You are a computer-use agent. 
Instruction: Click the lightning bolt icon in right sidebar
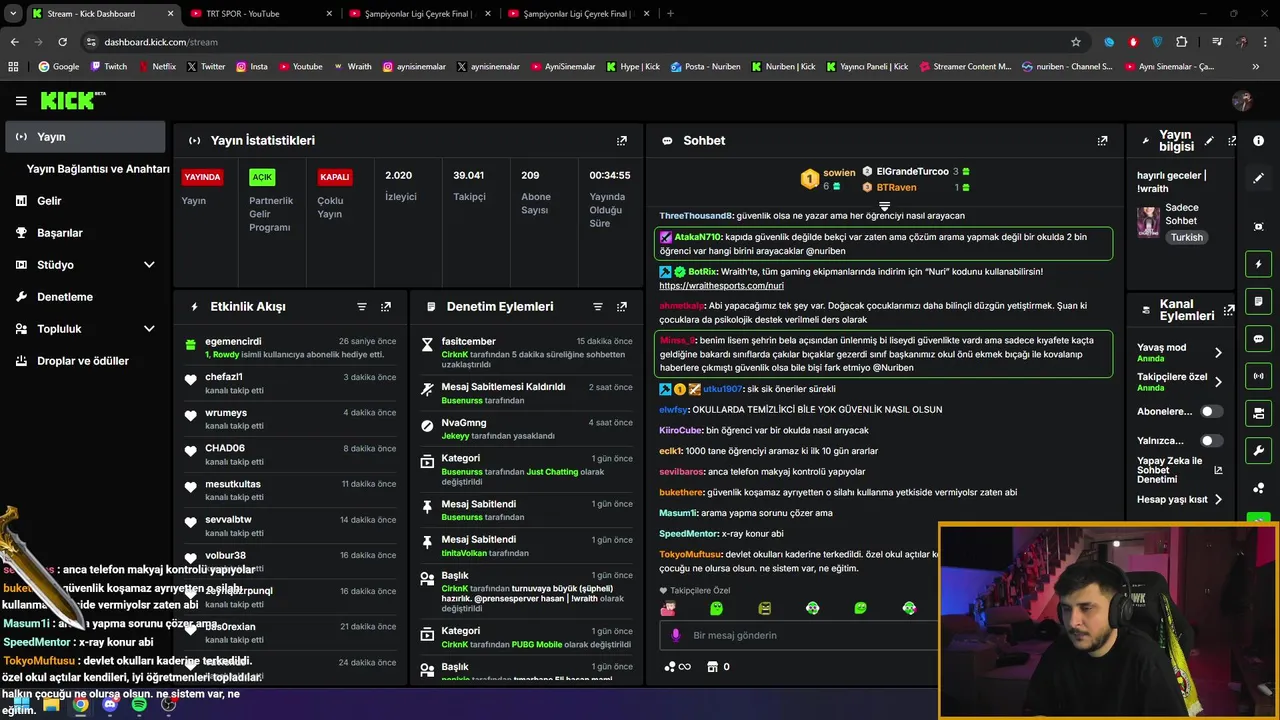(1259, 264)
